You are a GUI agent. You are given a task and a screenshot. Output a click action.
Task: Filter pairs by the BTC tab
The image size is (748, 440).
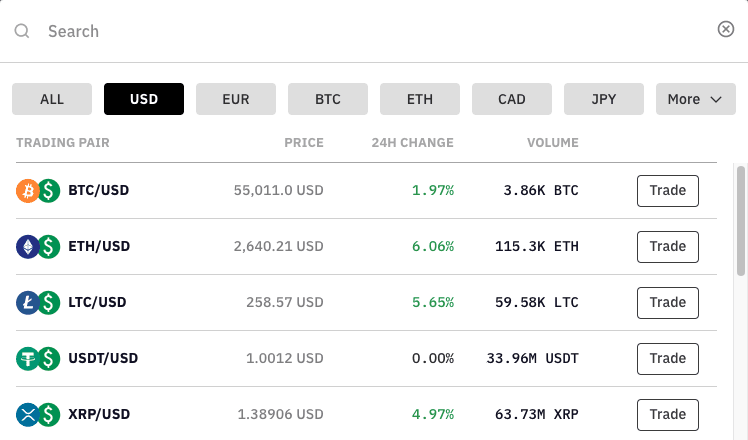pyautogui.click(x=328, y=99)
